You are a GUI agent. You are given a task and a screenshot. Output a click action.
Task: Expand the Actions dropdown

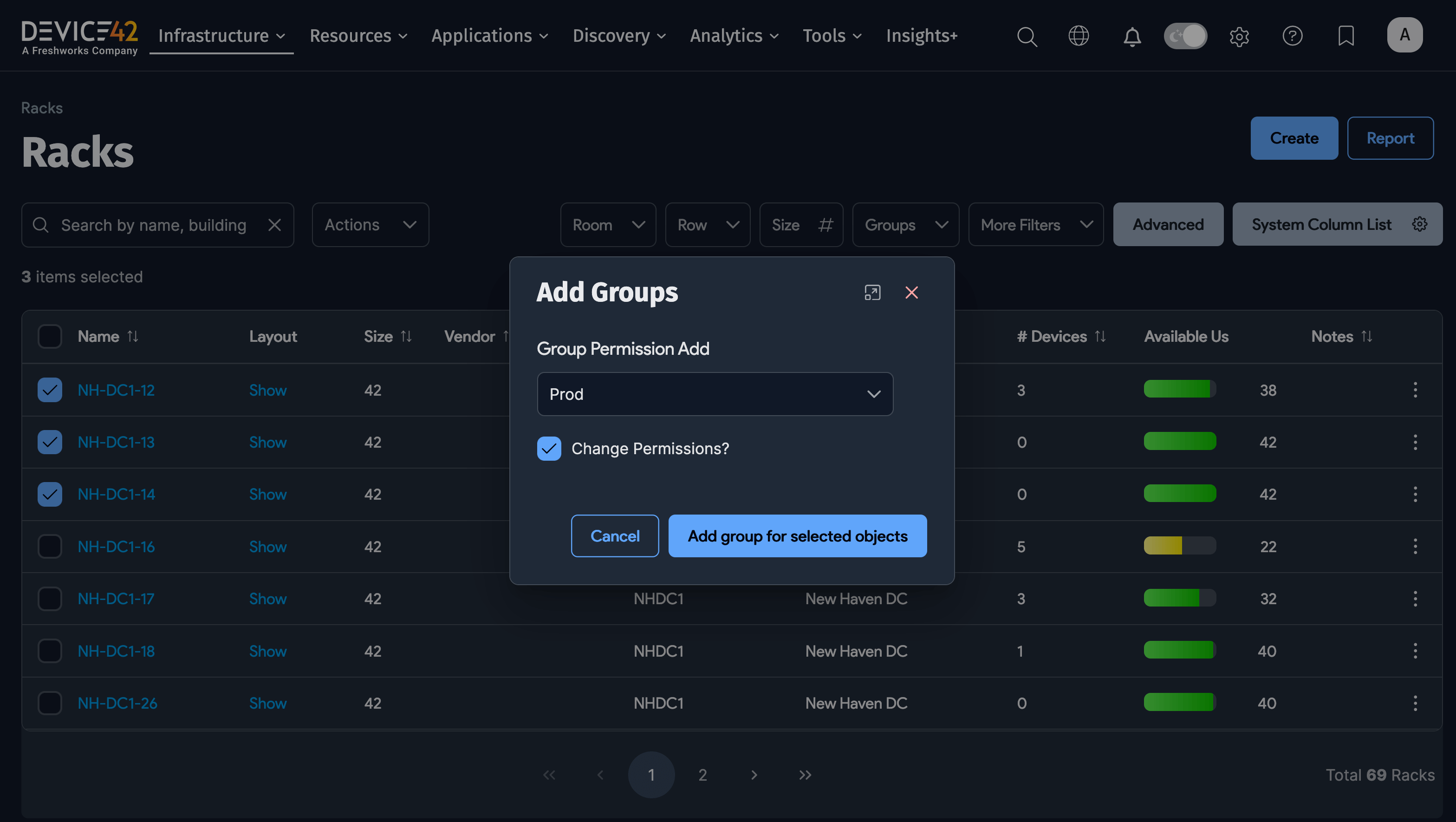pyautogui.click(x=370, y=224)
